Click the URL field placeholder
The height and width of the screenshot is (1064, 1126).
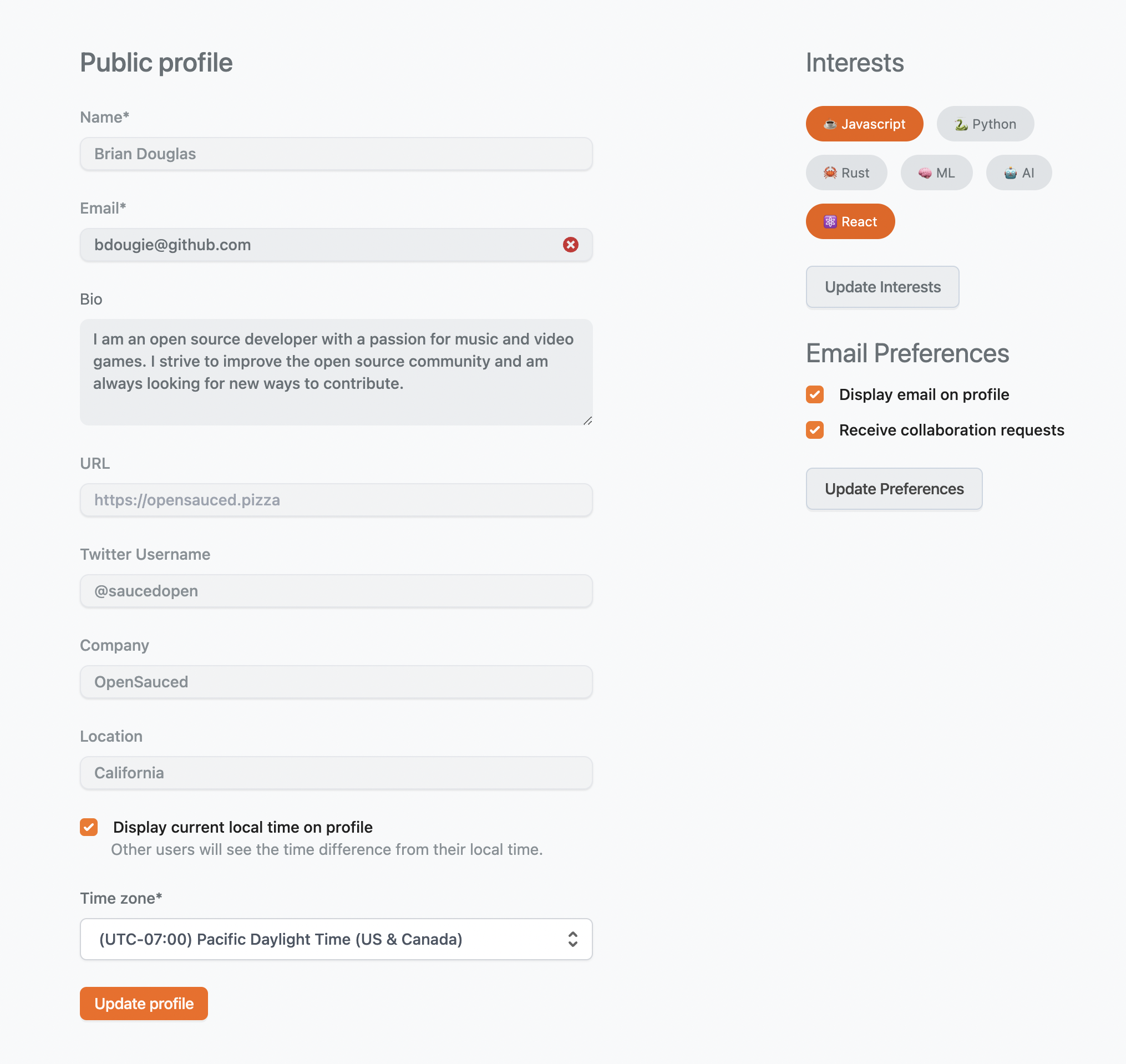click(336, 500)
